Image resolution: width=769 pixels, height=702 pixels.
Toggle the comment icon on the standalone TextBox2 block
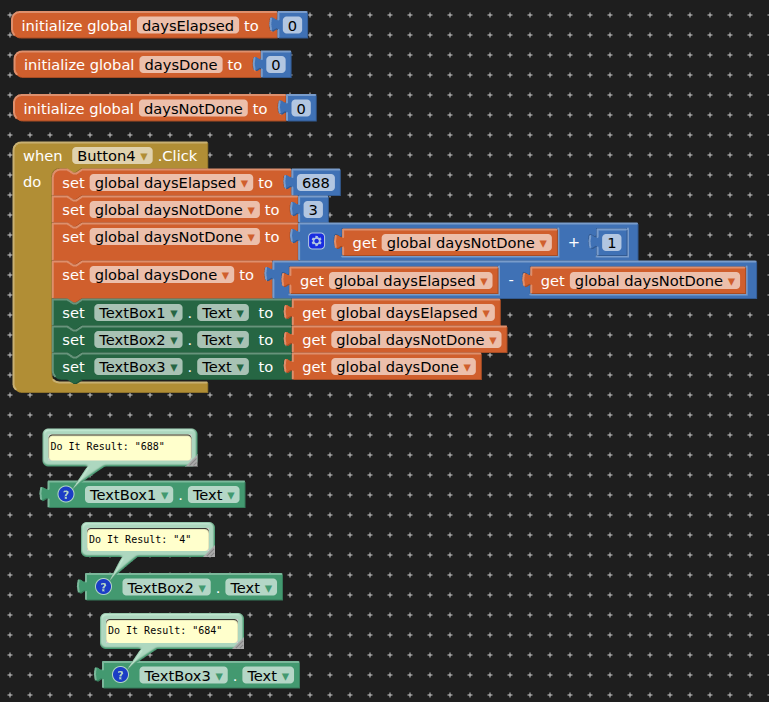coord(104,587)
